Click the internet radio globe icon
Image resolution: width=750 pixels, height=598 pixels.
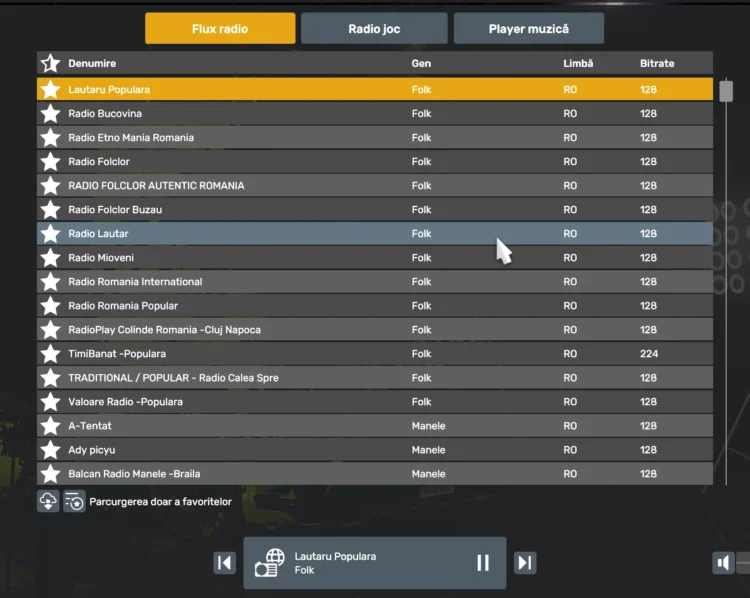coord(270,563)
